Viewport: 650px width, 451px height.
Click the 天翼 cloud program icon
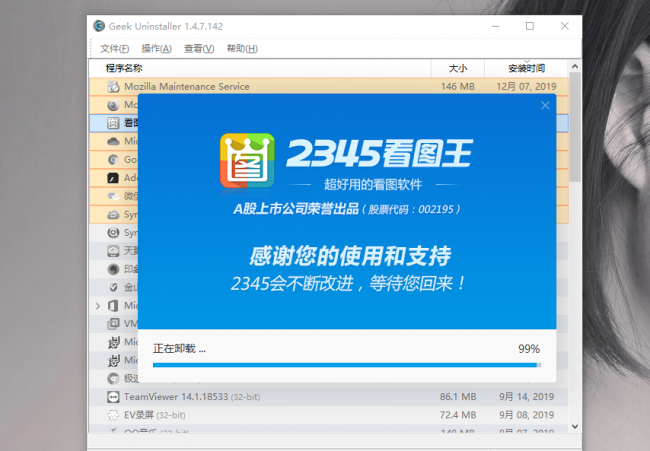113,251
